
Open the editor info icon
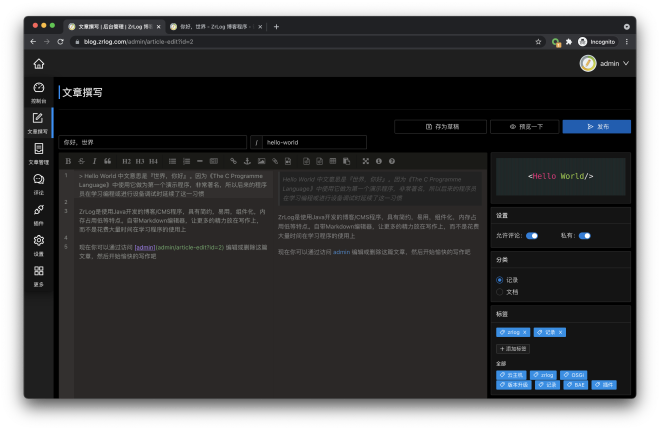379,161
